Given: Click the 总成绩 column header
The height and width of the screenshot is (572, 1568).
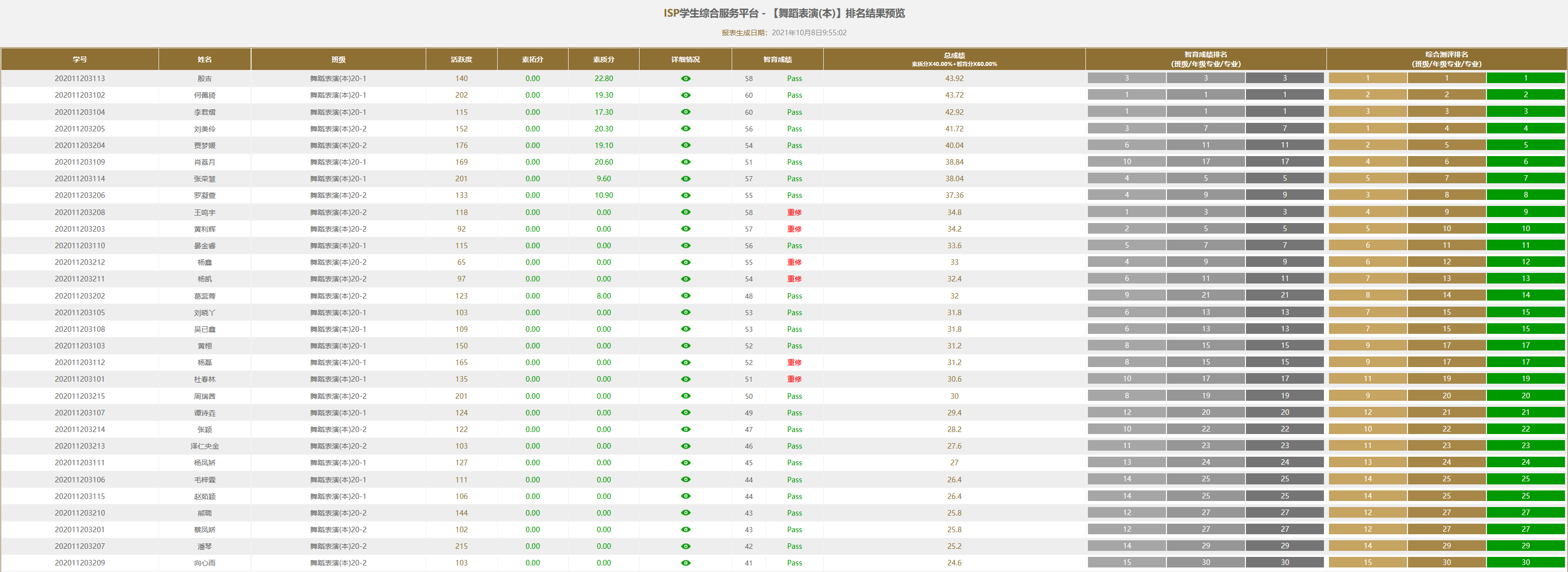Looking at the screenshot, I should [955, 59].
